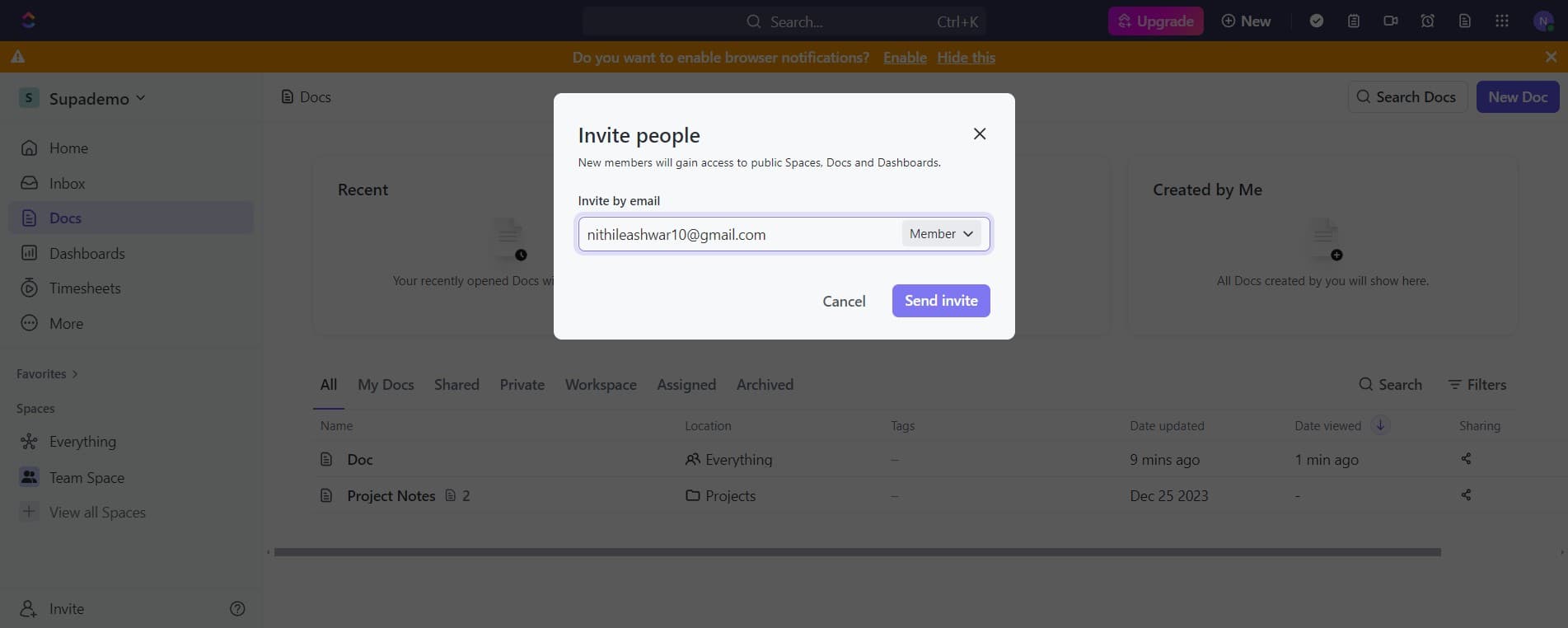Screen dimensions: 1568x628
Task: Open the user avatar menu
Action: [1542, 21]
